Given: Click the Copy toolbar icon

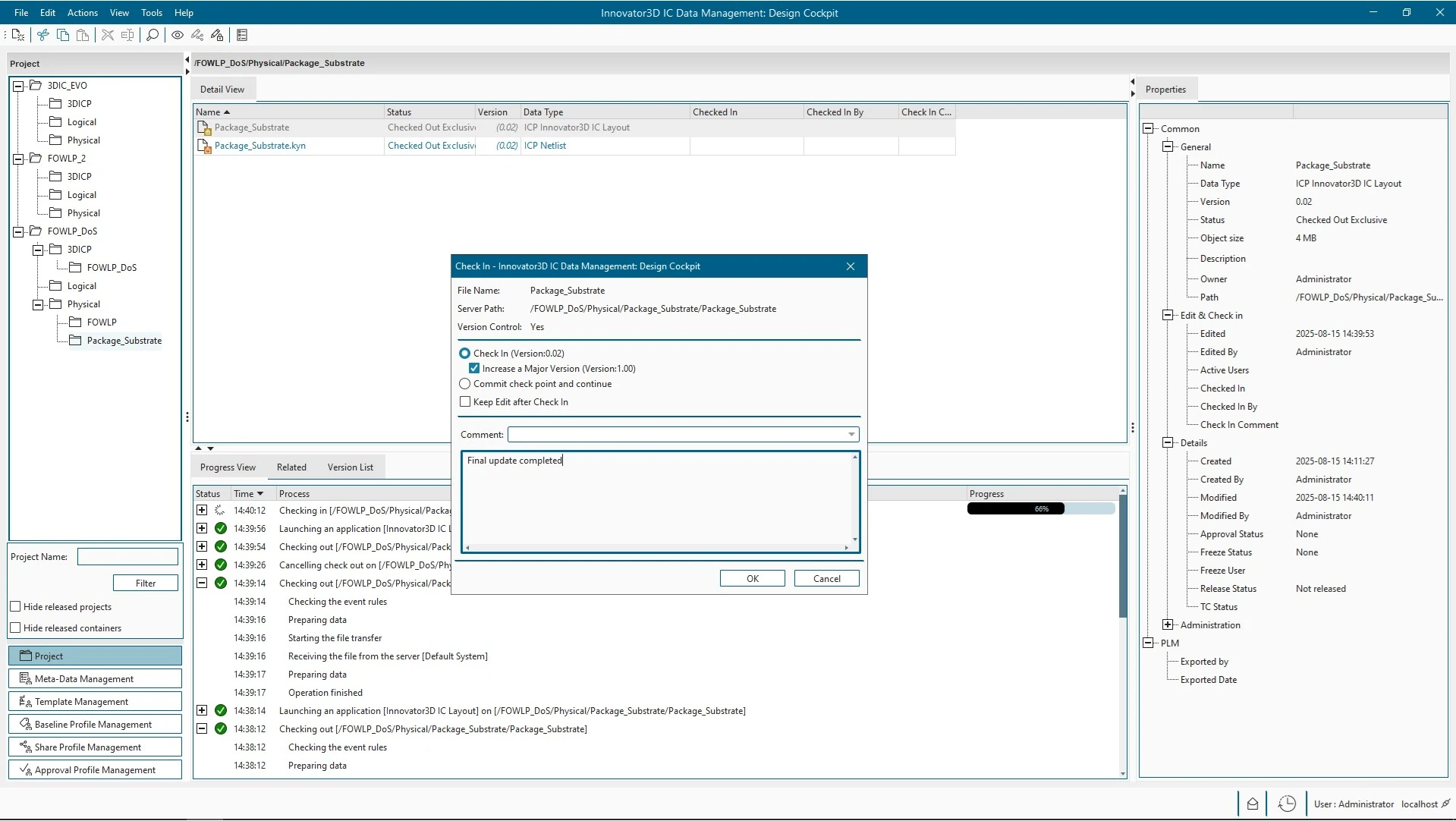Looking at the screenshot, I should (x=63, y=35).
